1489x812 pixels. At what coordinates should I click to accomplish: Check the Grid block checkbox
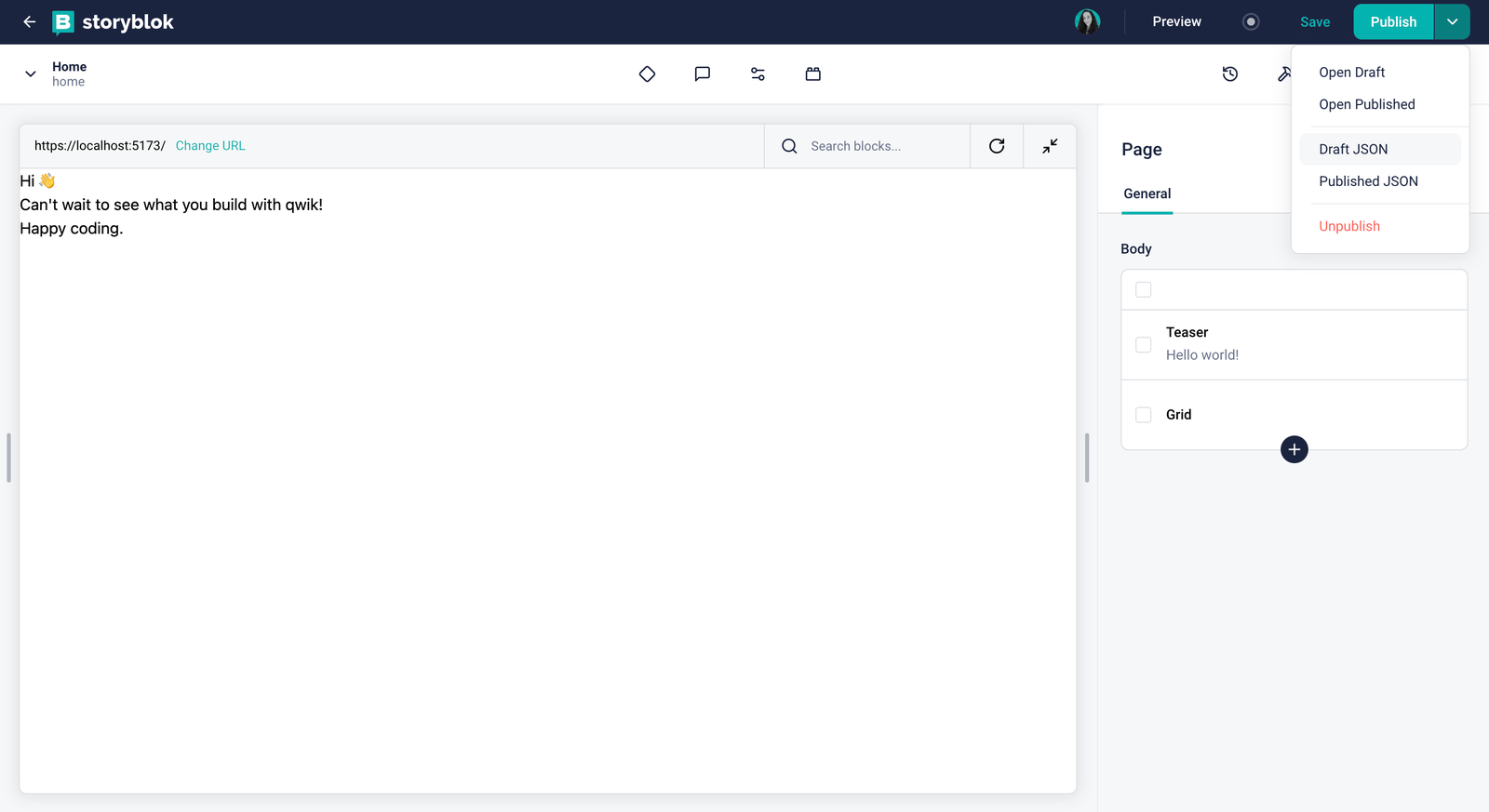(1144, 415)
